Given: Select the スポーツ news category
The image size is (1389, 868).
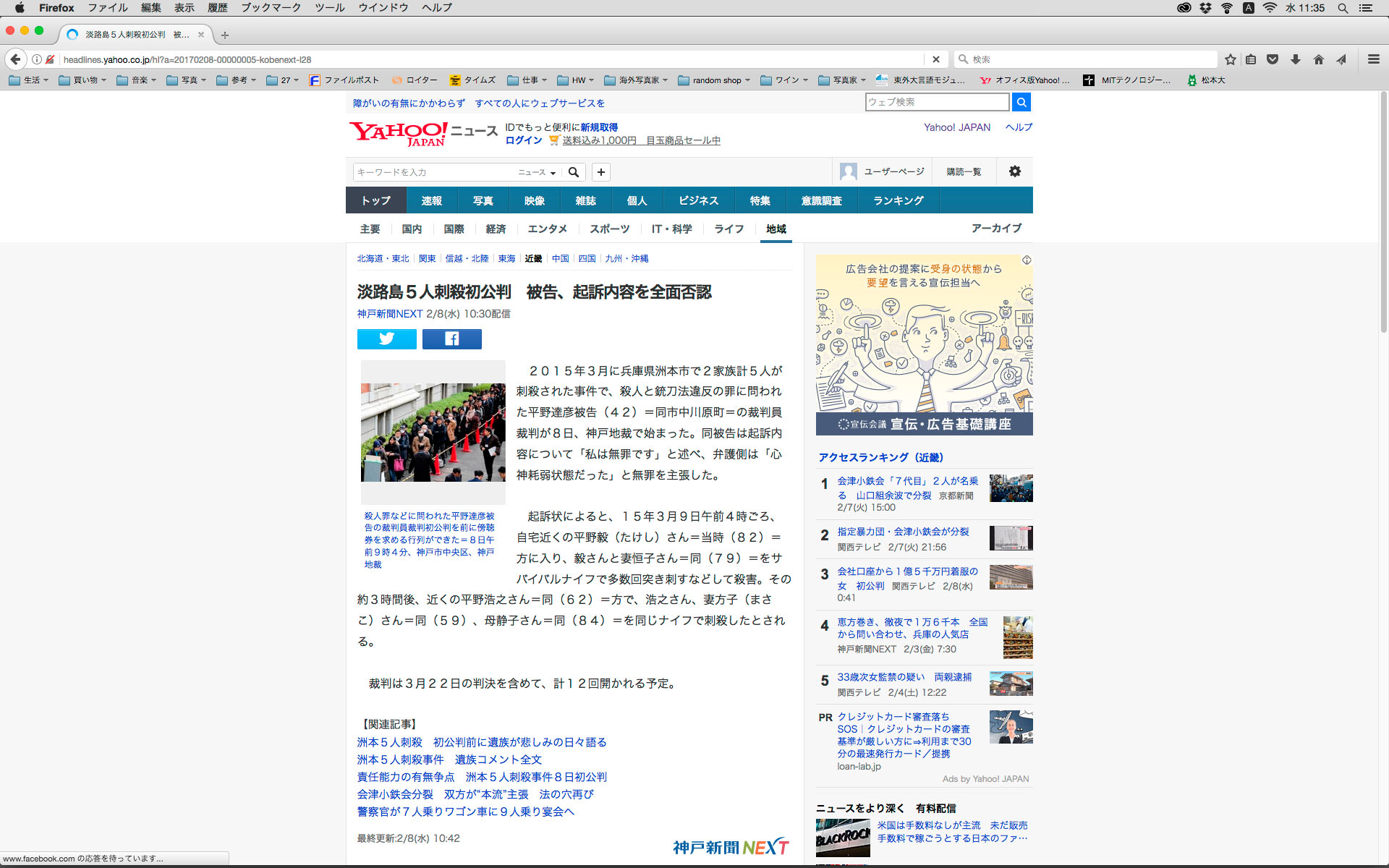Looking at the screenshot, I should click(x=609, y=229).
